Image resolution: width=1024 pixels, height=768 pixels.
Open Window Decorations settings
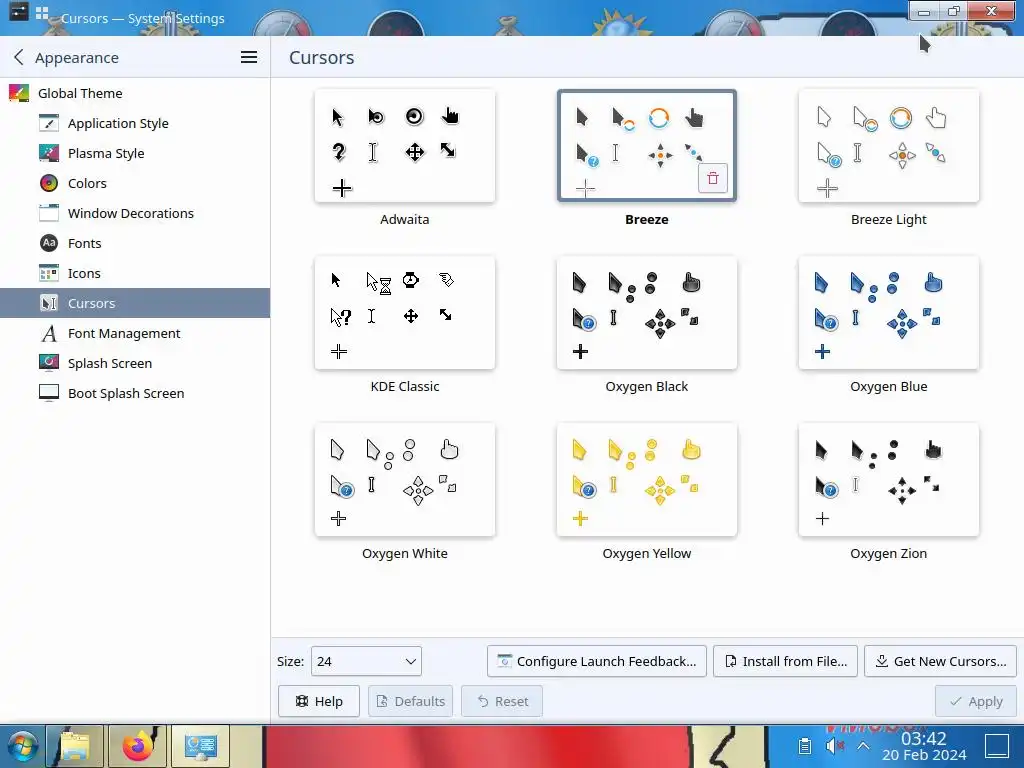pyautogui.click(x=135, y=214)
